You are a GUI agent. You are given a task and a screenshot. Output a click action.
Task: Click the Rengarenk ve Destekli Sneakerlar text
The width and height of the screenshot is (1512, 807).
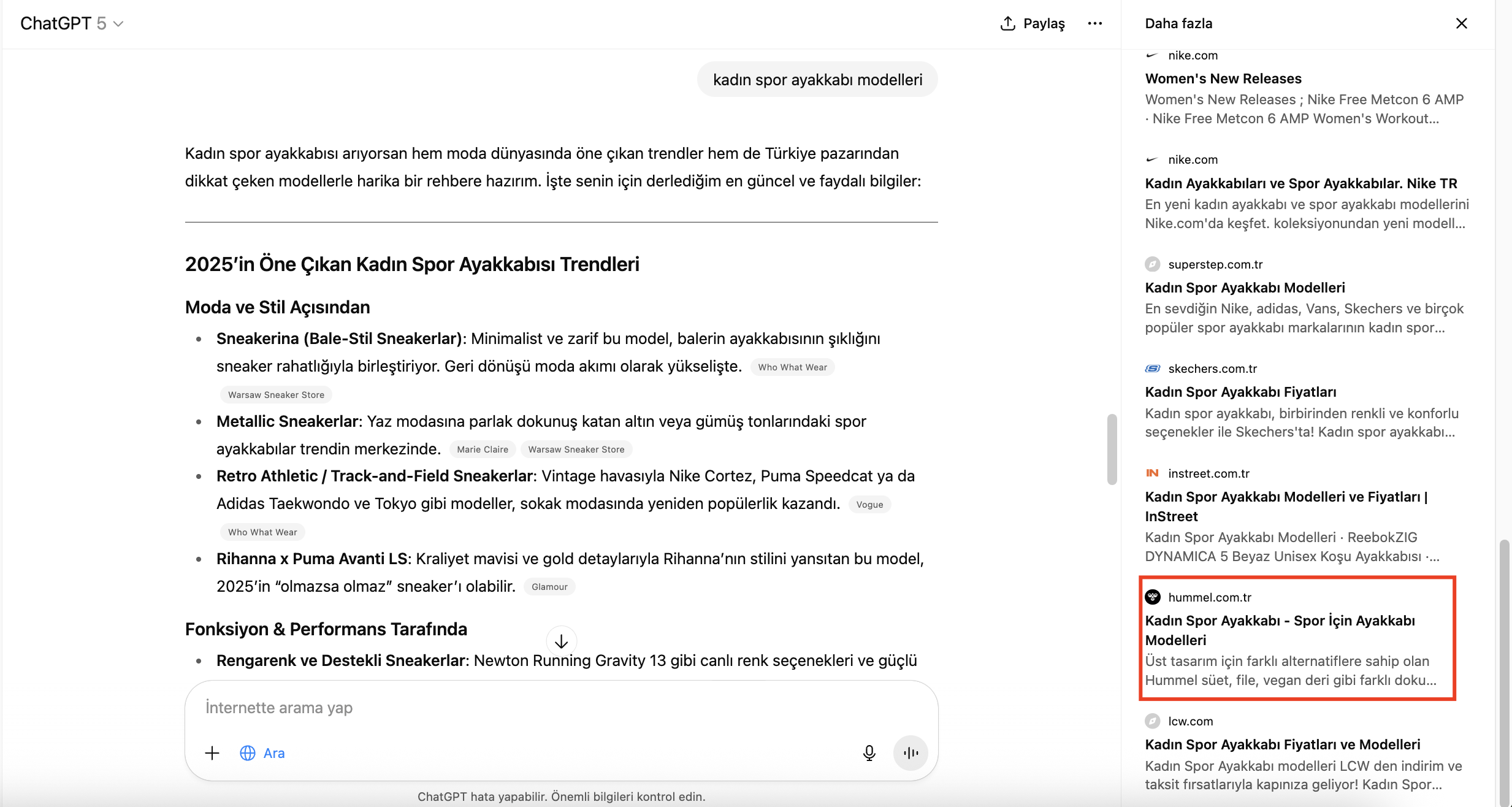341,660
